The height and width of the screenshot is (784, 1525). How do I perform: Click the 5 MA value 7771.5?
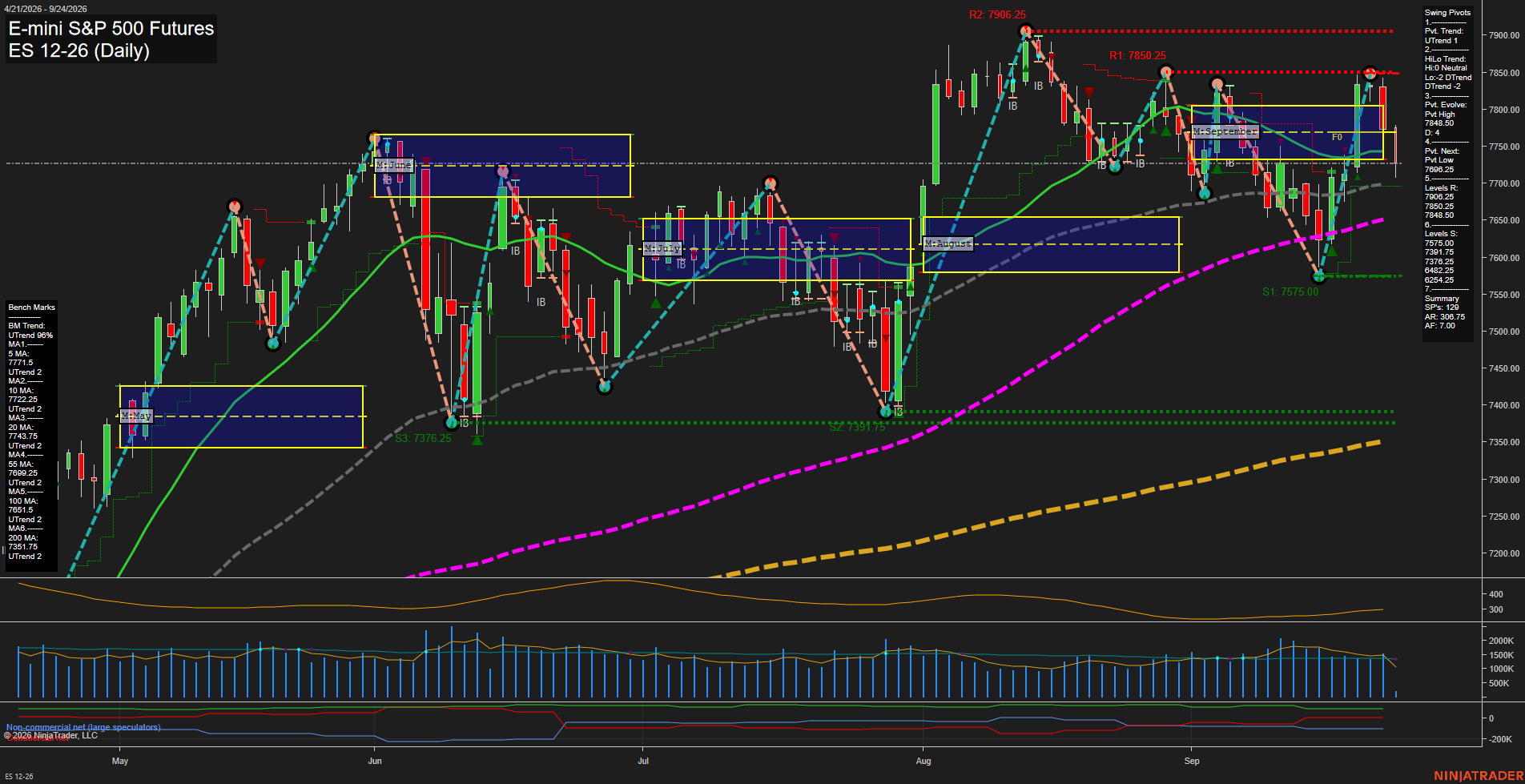21,363
